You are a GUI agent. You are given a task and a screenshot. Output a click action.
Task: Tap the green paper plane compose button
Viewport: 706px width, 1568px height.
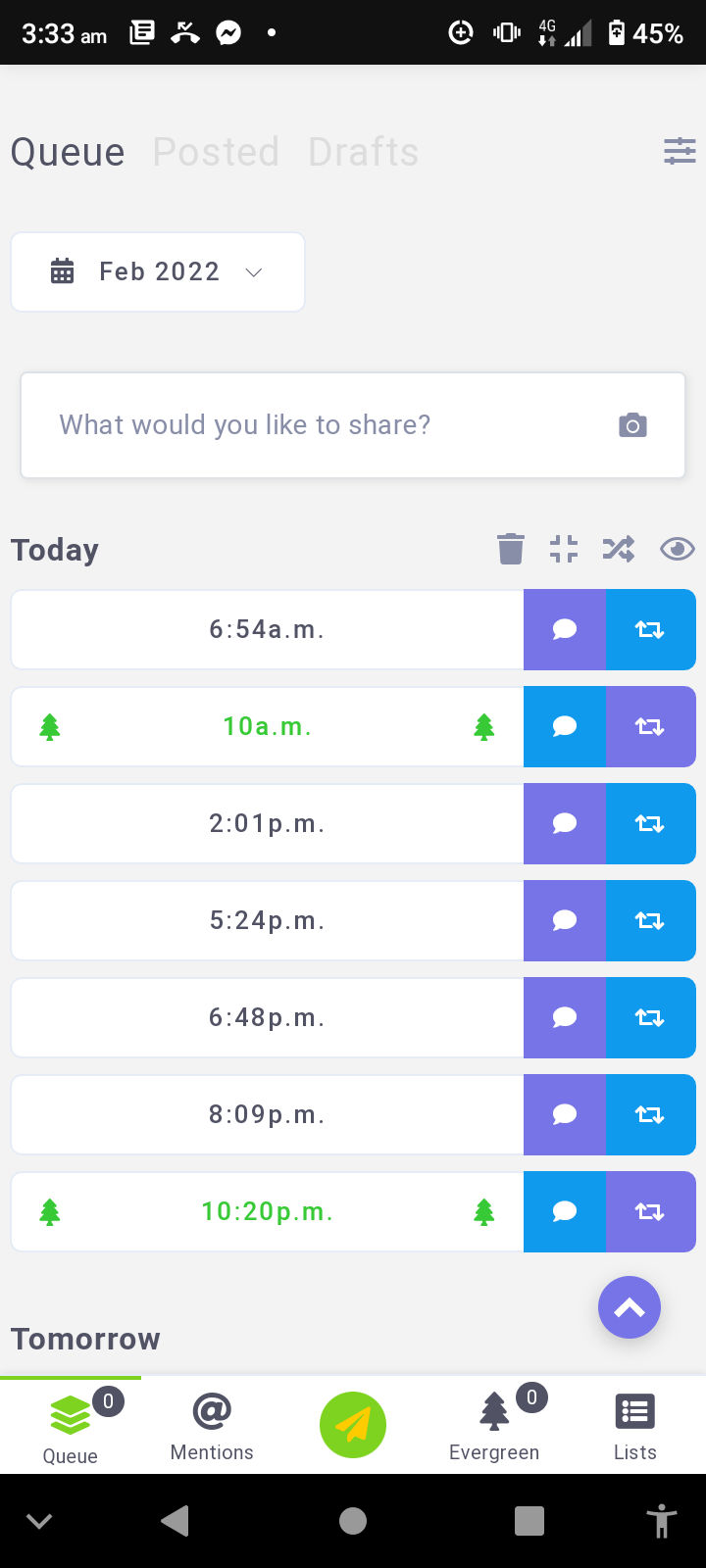point(353,1424)
